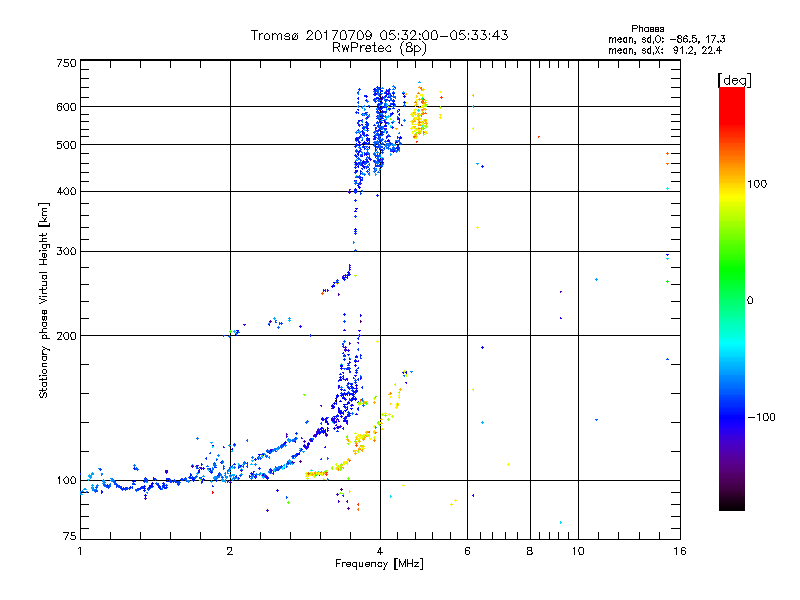Click the blue trace segment between 250 and 300 km
The width and height of the screenshot is (800, 600).
337,280
